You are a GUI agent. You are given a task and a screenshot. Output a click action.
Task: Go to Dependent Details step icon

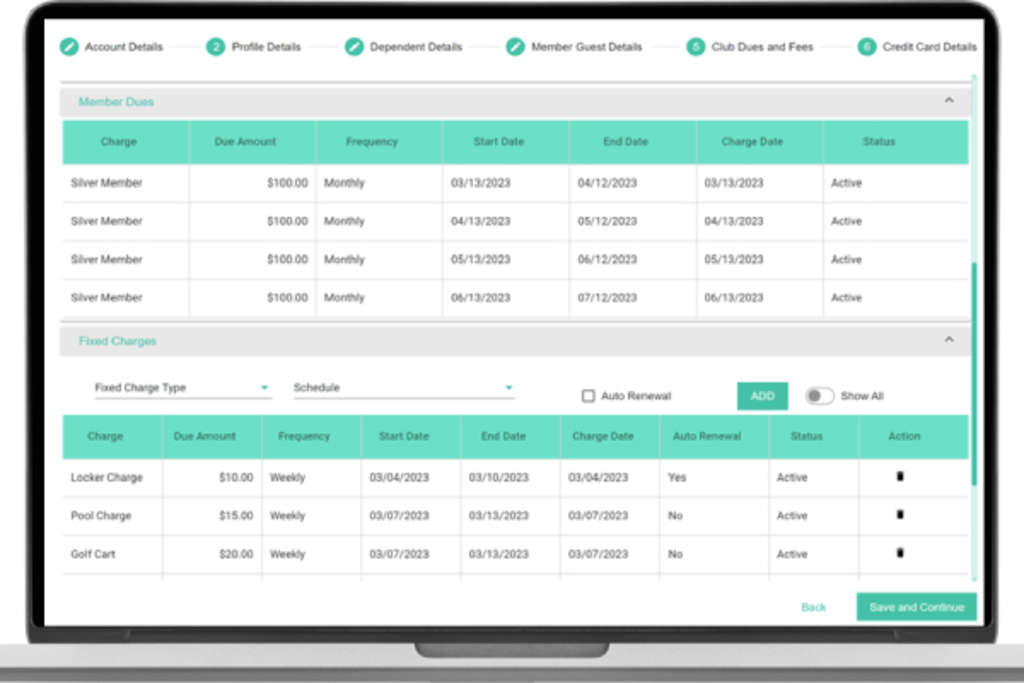(x=354, y=47)
